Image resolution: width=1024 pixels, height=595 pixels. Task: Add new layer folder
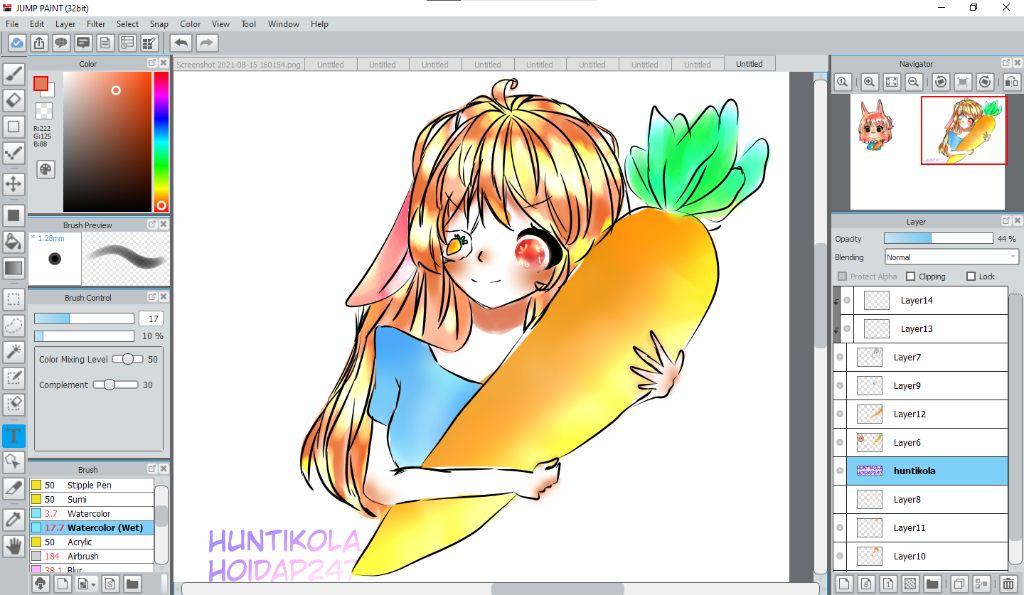(932, 584)
